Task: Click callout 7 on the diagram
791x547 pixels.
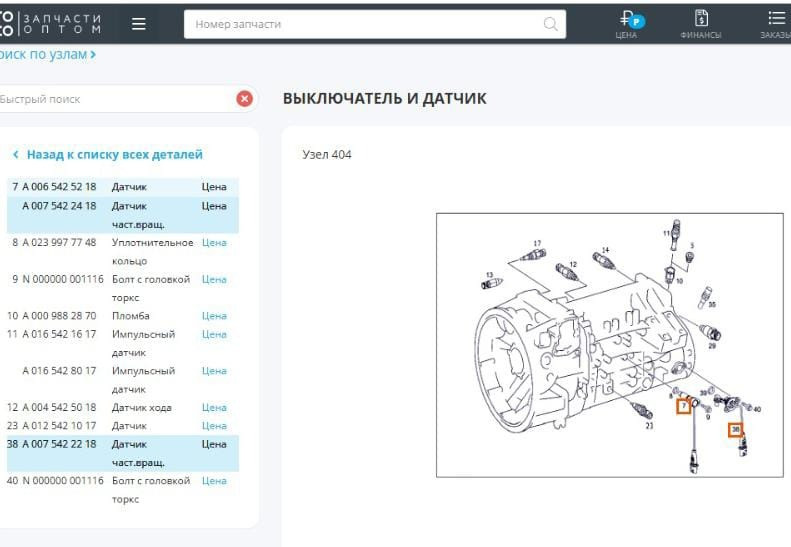Action: click(x=684, y=406)
